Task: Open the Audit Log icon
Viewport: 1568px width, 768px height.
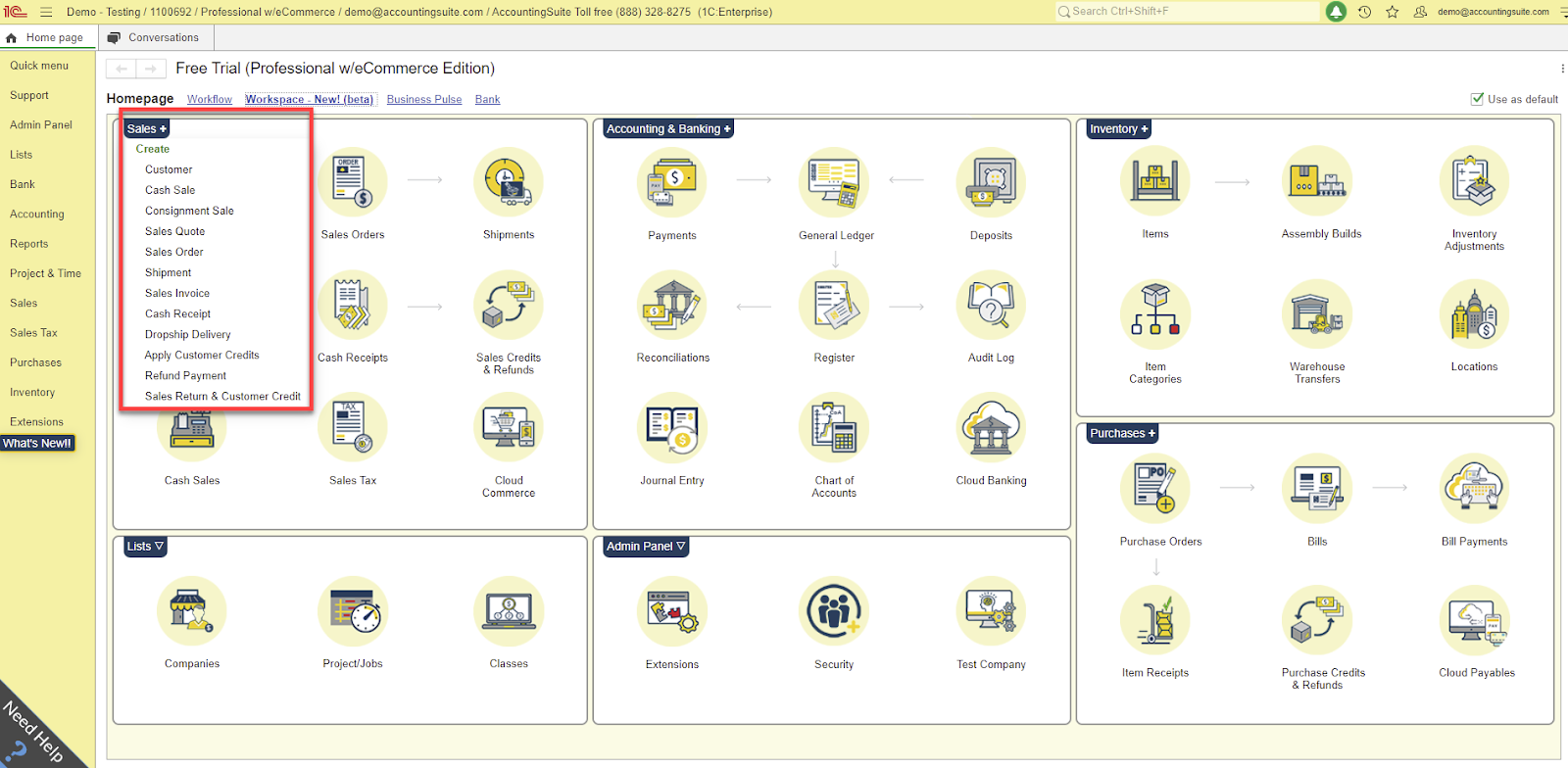Action: coord(991,306)
